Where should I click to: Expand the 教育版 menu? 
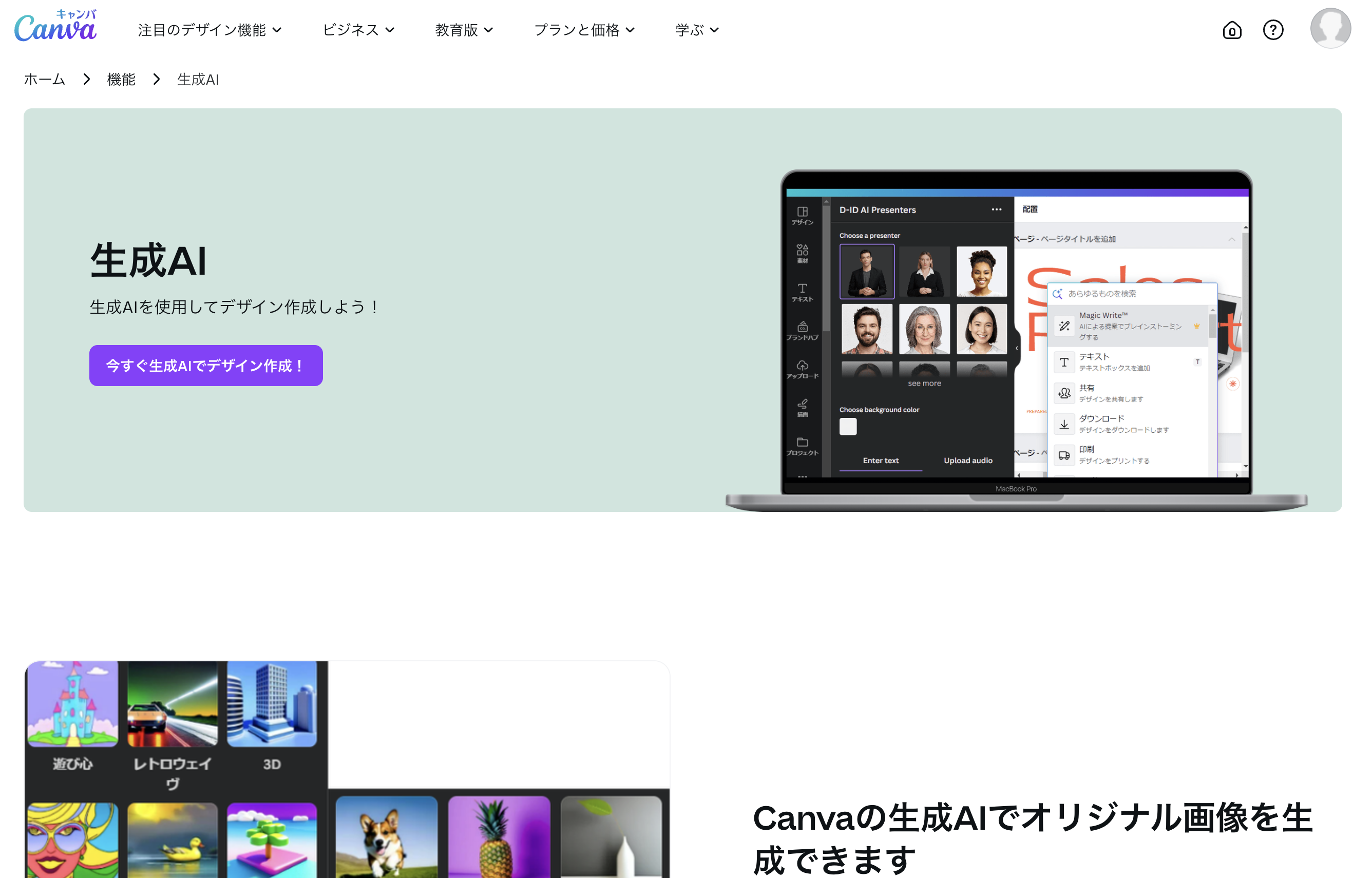click(464, 30)
